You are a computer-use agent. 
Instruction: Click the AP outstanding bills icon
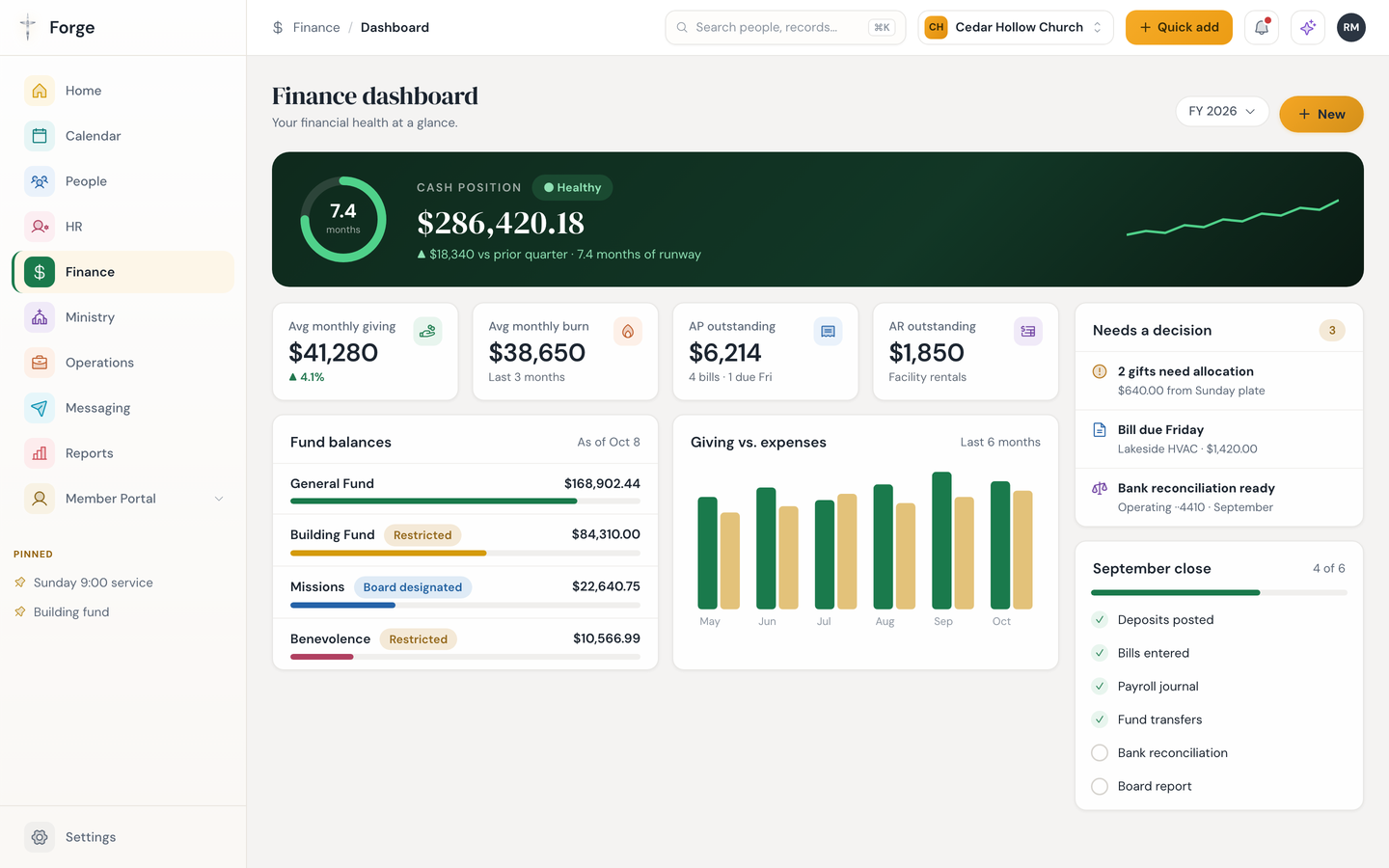click(x=828, y=332)
